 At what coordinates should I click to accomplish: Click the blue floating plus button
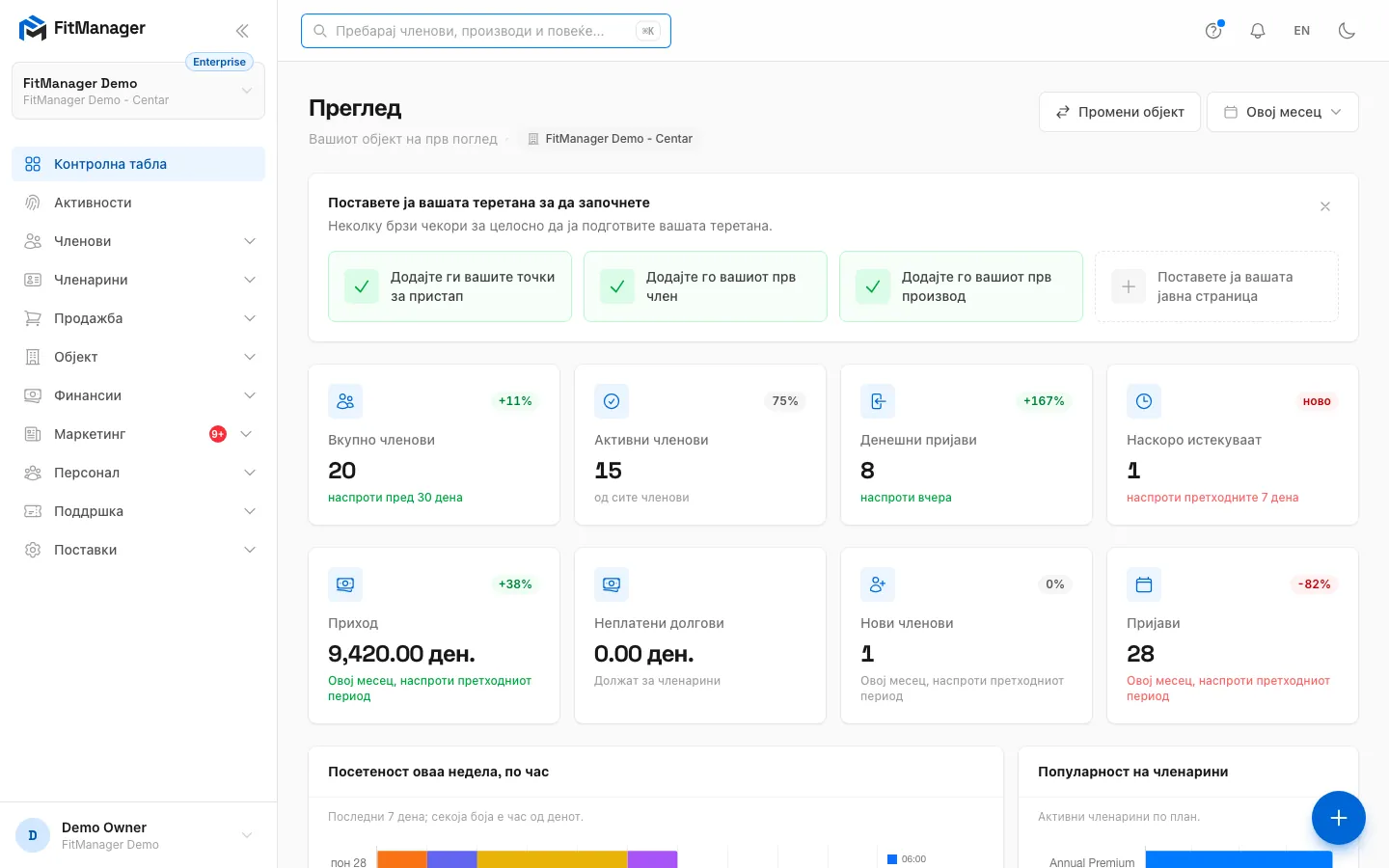point(1339,818)
